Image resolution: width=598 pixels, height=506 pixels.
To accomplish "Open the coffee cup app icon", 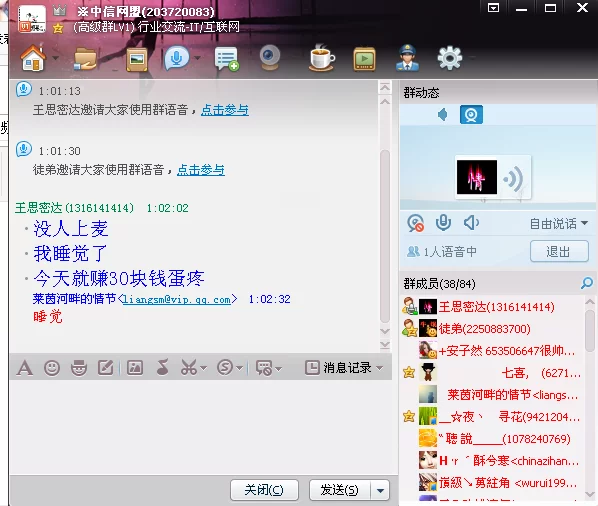I will click(321, 58).
